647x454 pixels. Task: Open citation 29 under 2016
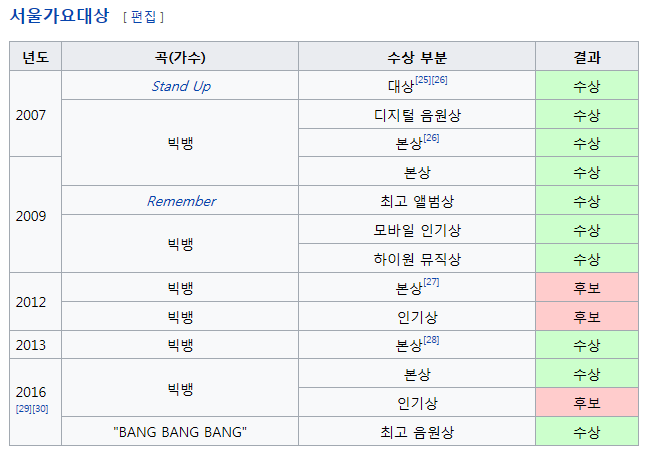(23, 409)
